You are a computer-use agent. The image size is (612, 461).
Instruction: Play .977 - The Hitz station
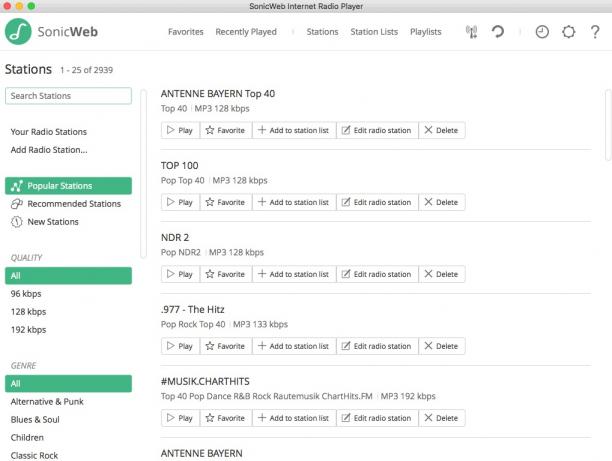180,346
